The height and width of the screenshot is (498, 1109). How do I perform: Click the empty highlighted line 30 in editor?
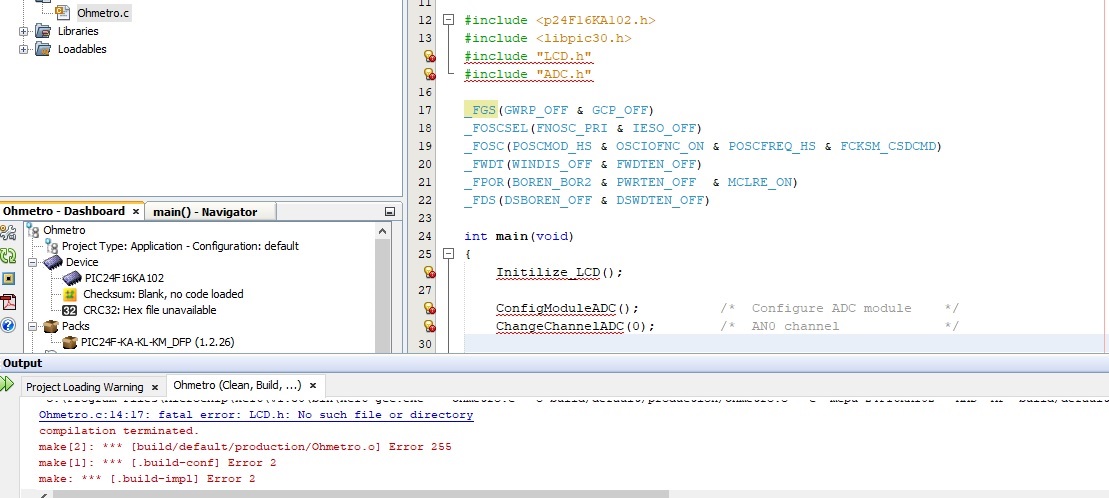(785, 344)
